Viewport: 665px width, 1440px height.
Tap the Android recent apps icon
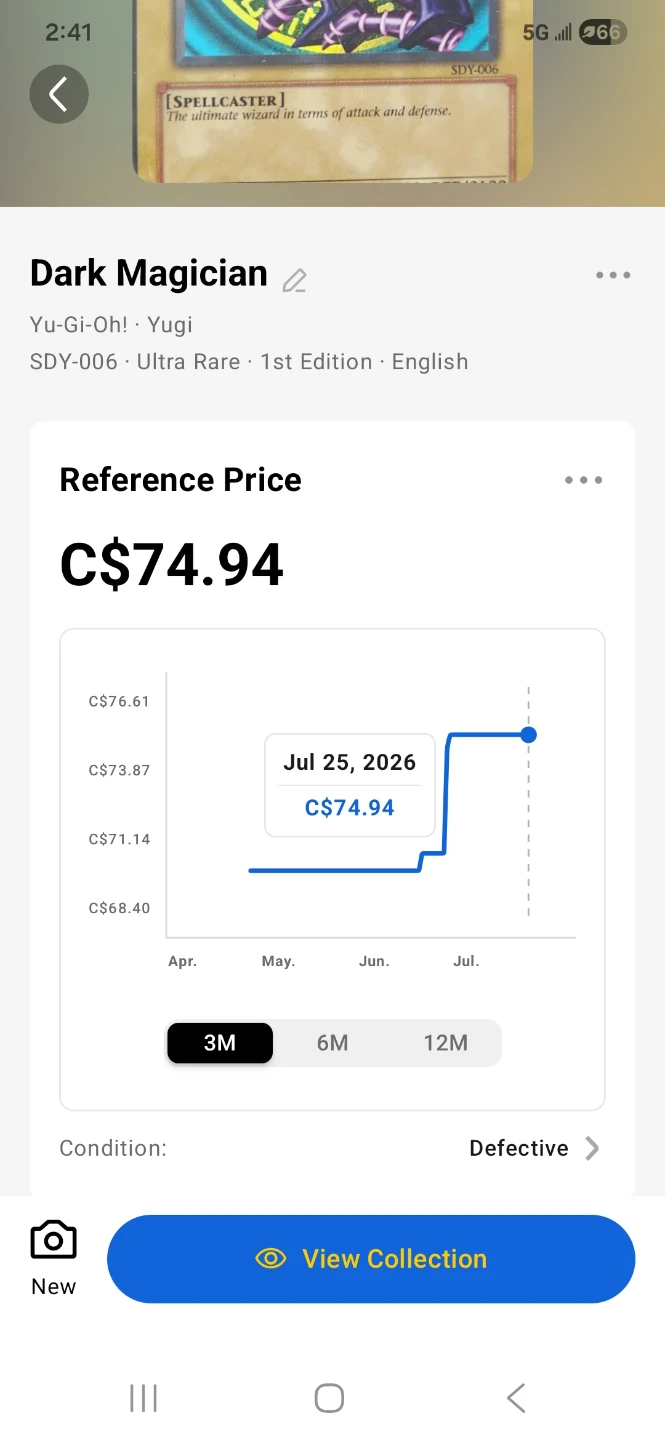click(x=144, y=1398)
